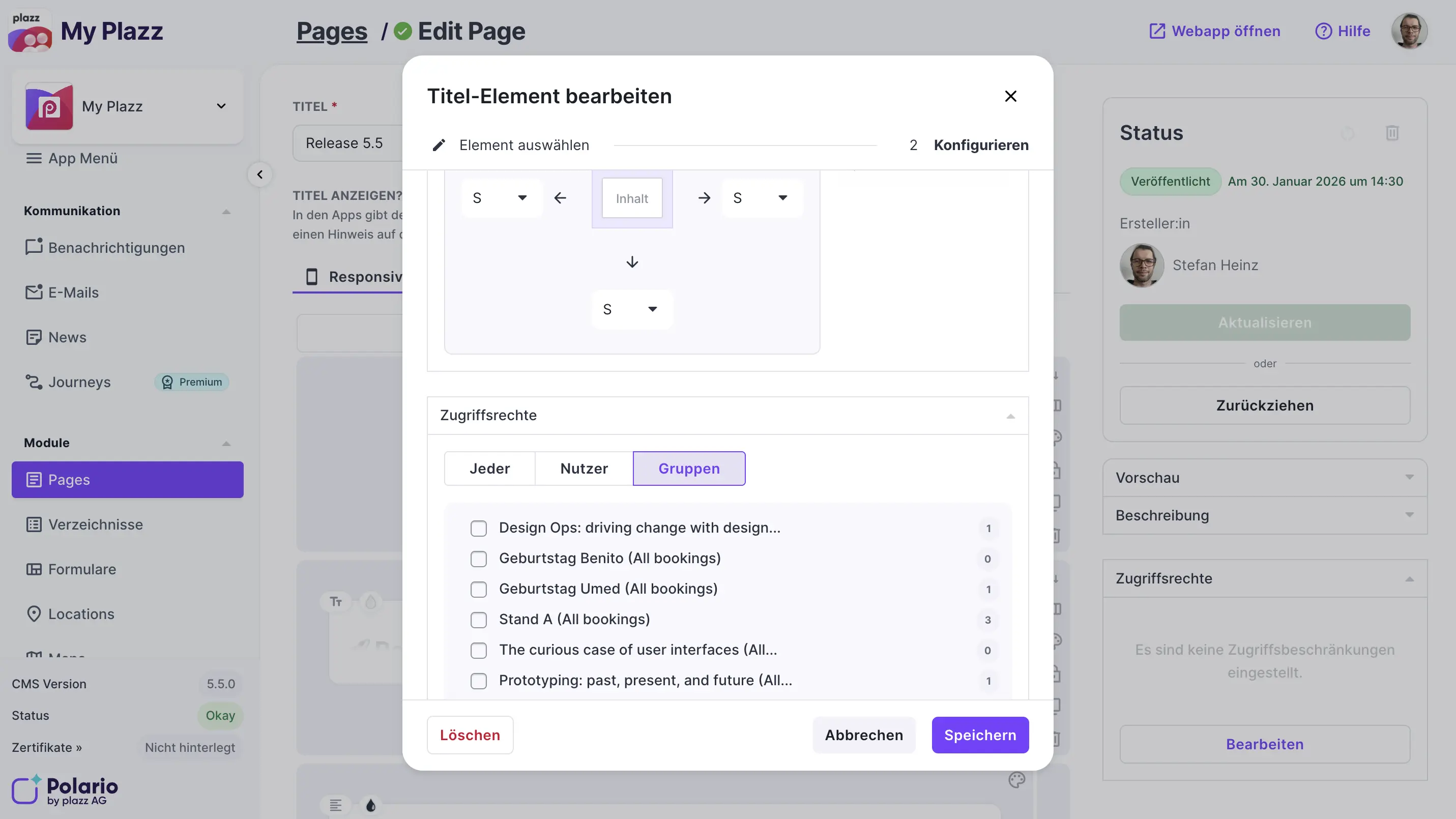Click the Release 5.5 title input field
The image size is (1456, 819).
pos(346,143)
